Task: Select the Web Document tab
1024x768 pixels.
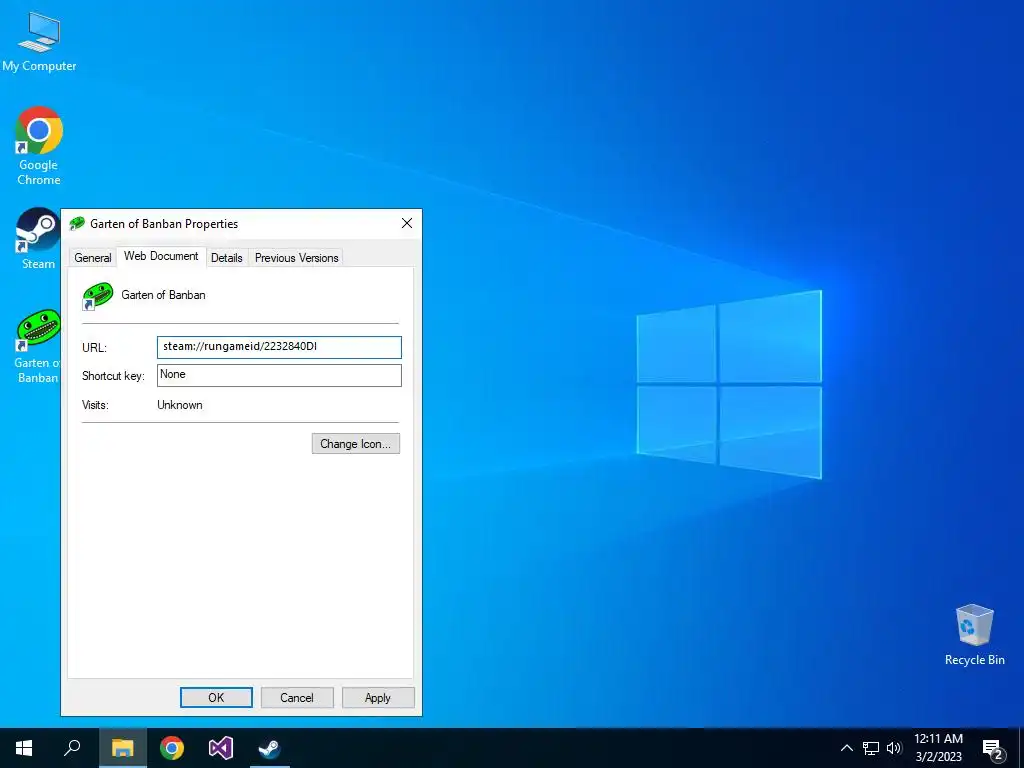Action: [161, 256]
